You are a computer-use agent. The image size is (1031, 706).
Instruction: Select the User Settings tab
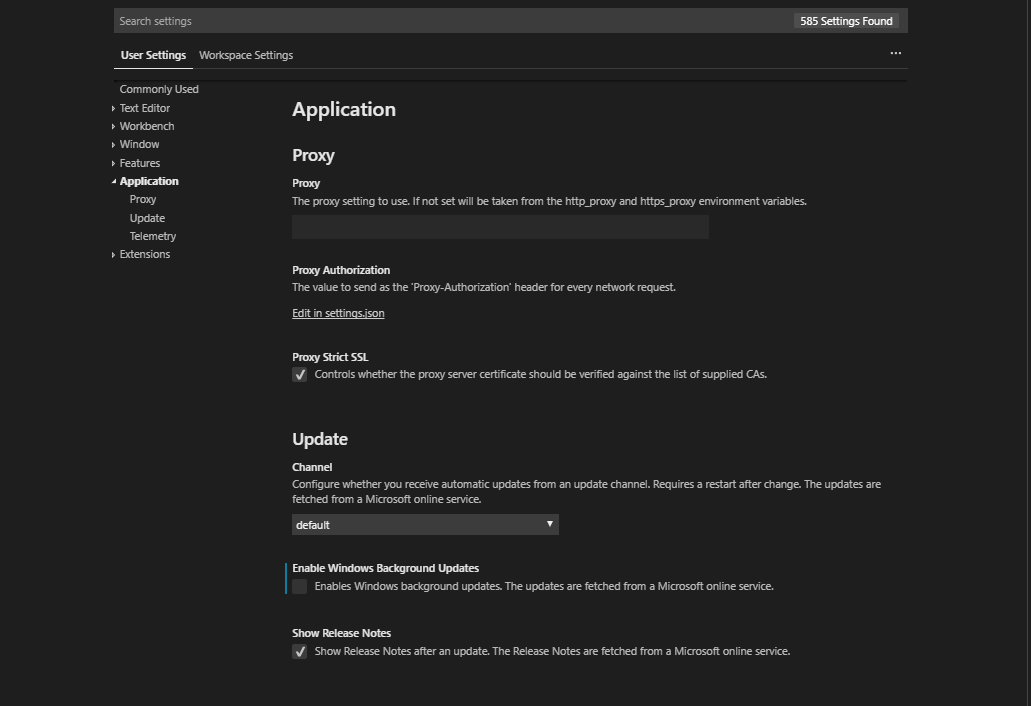coord(151,55)
